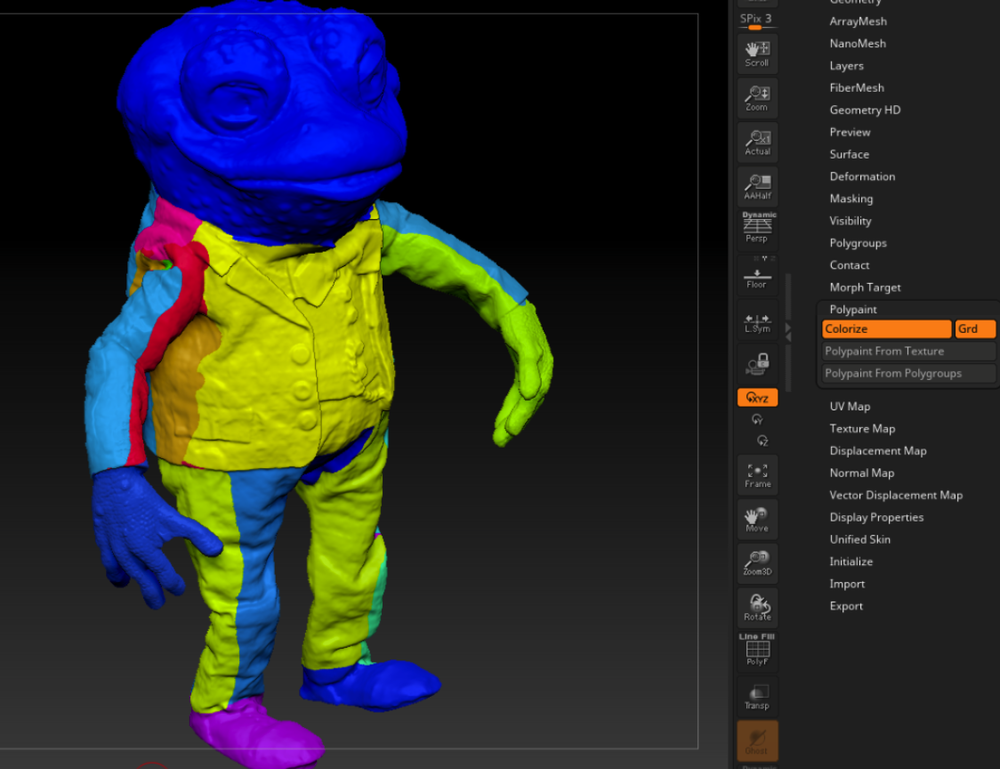This screenshot has width=1000, height=769.
Task: Click the camera lock icon
Action: tap(757, 364)
